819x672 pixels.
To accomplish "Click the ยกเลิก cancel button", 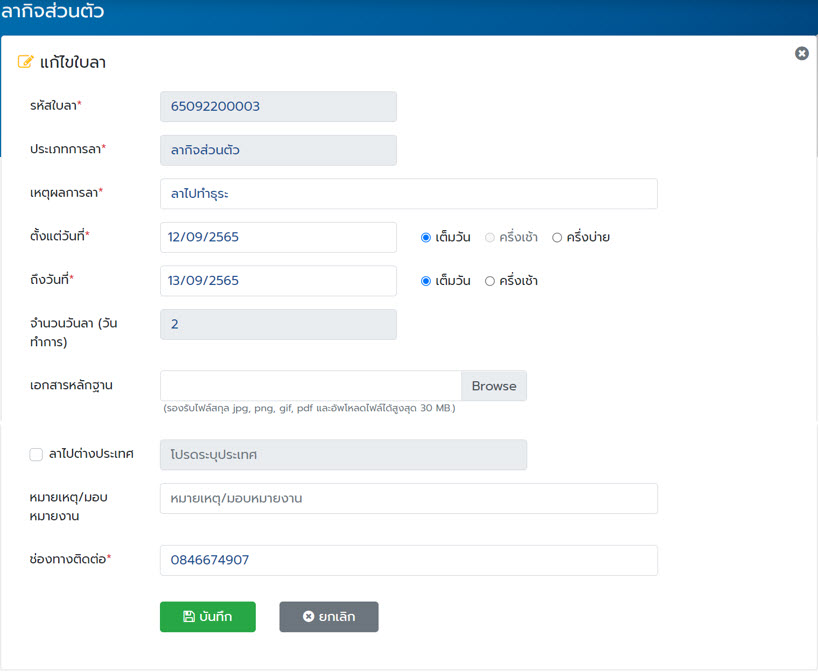I will click(x=329, y=617).
